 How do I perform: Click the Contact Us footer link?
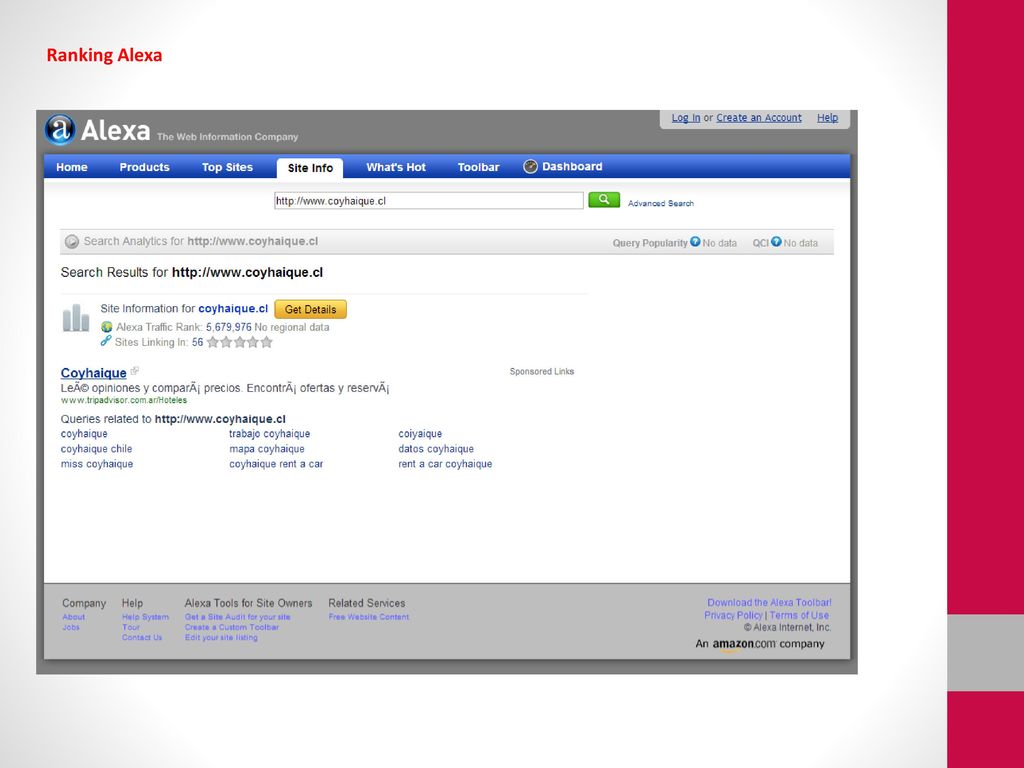142,637
